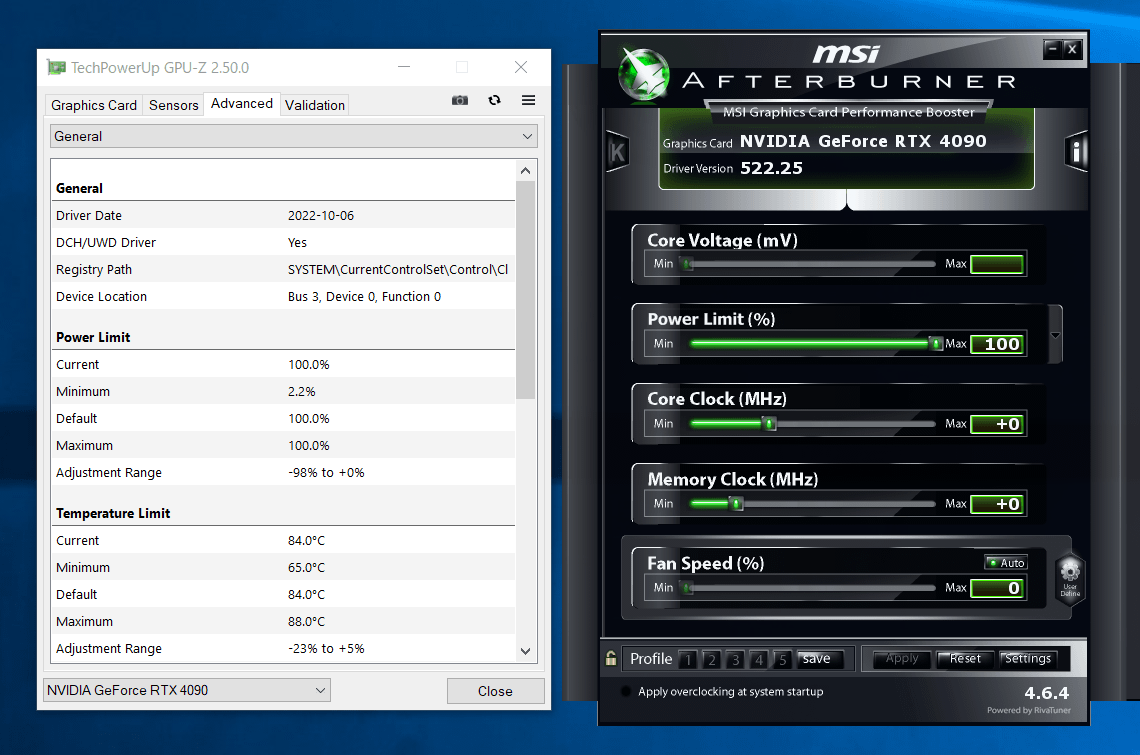Switch to the Sensors tab
1140x755 pixels.
point(174,105)
